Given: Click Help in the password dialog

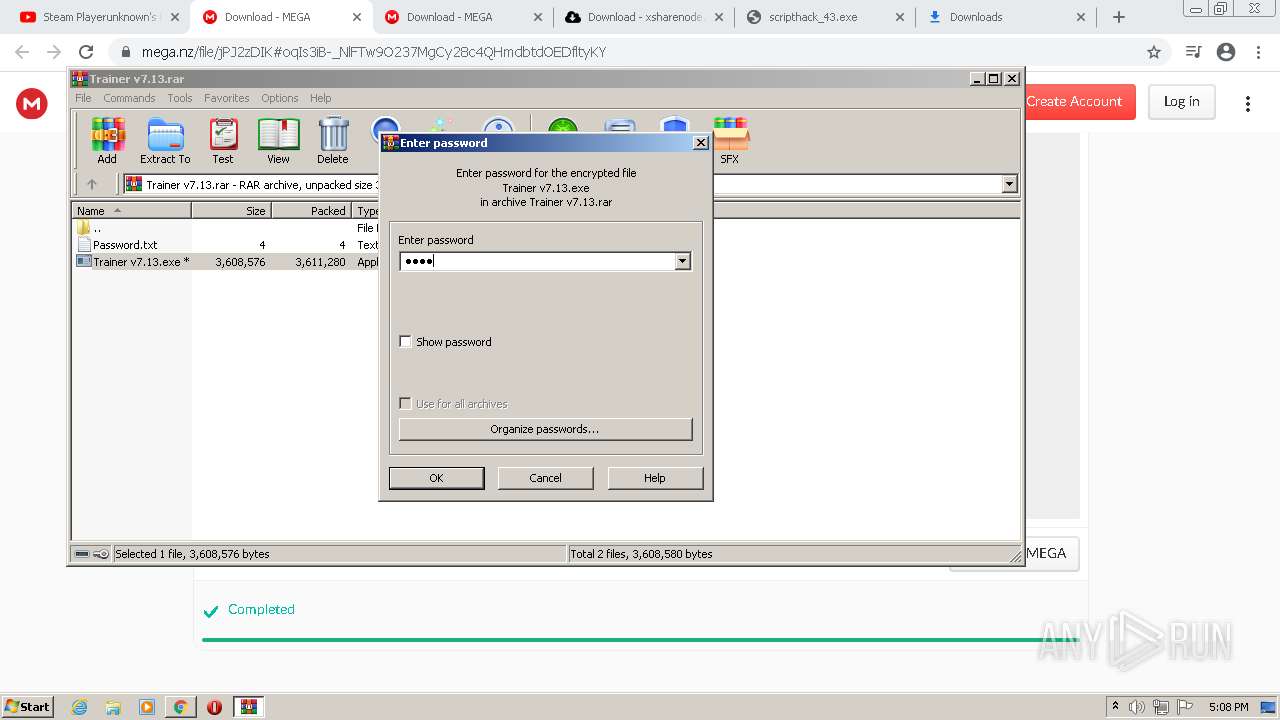Looking at the screenshot, I should [655, 478].
